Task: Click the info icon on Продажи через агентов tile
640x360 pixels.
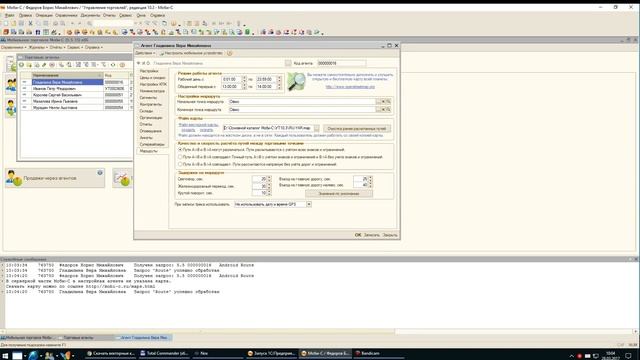Action: point(100,173)
